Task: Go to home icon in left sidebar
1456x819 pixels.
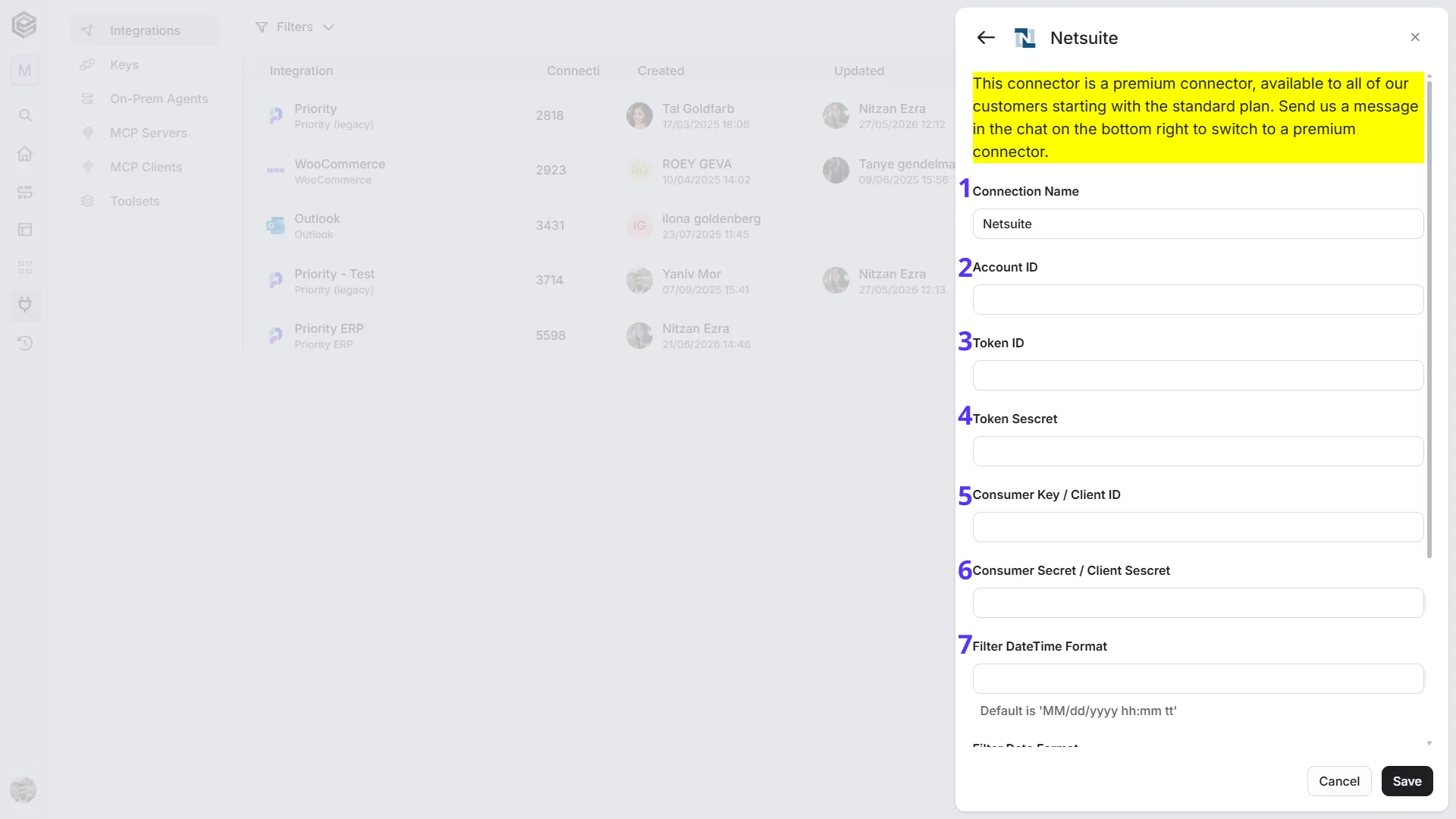Action: [x=25, y=153]
